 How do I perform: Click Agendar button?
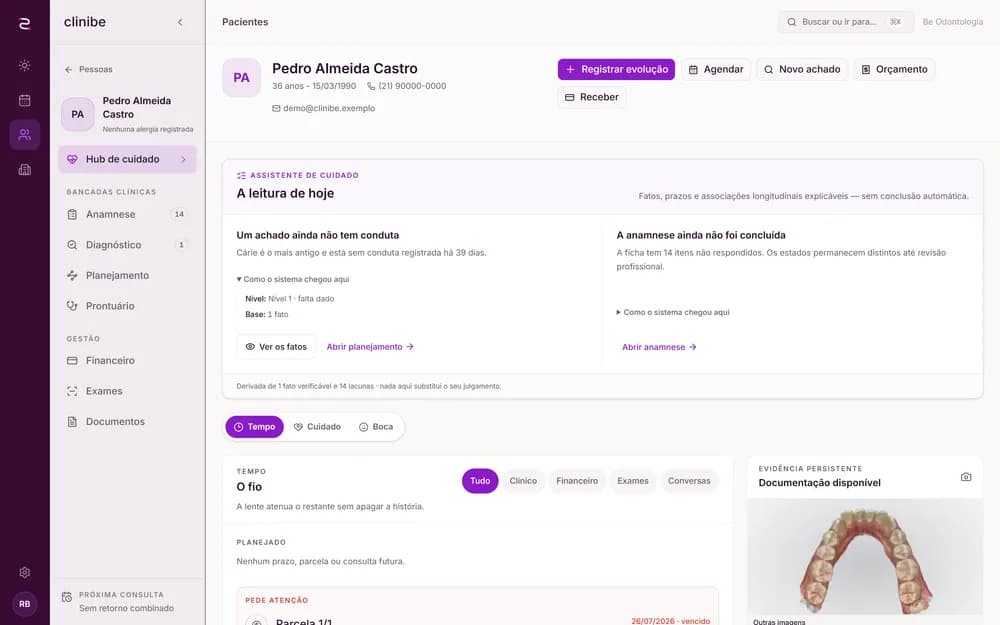click(716, 70)
